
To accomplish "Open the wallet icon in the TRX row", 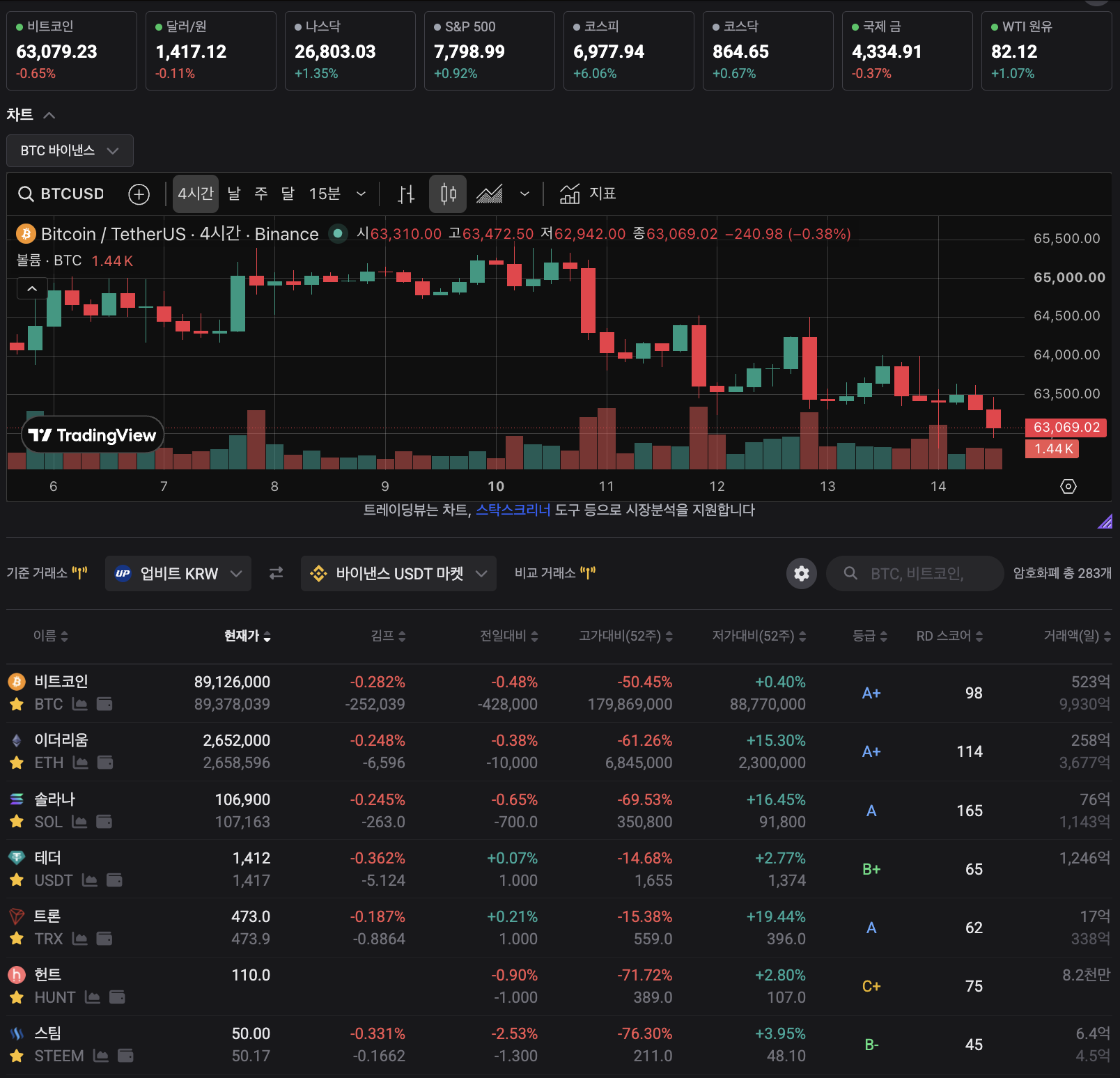I will point(104,939).
